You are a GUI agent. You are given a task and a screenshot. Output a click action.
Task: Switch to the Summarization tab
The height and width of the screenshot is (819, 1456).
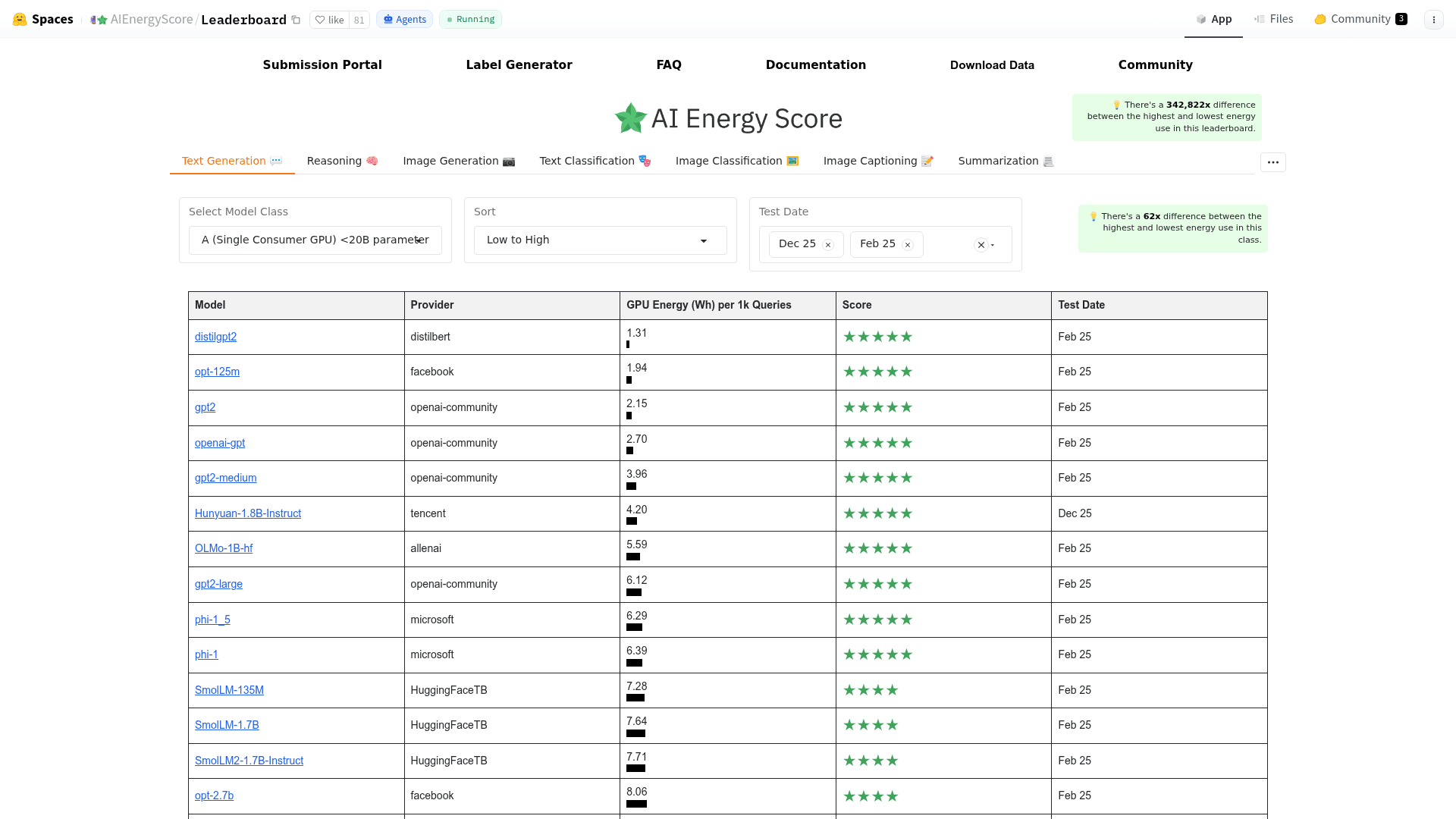(1006, 161)
